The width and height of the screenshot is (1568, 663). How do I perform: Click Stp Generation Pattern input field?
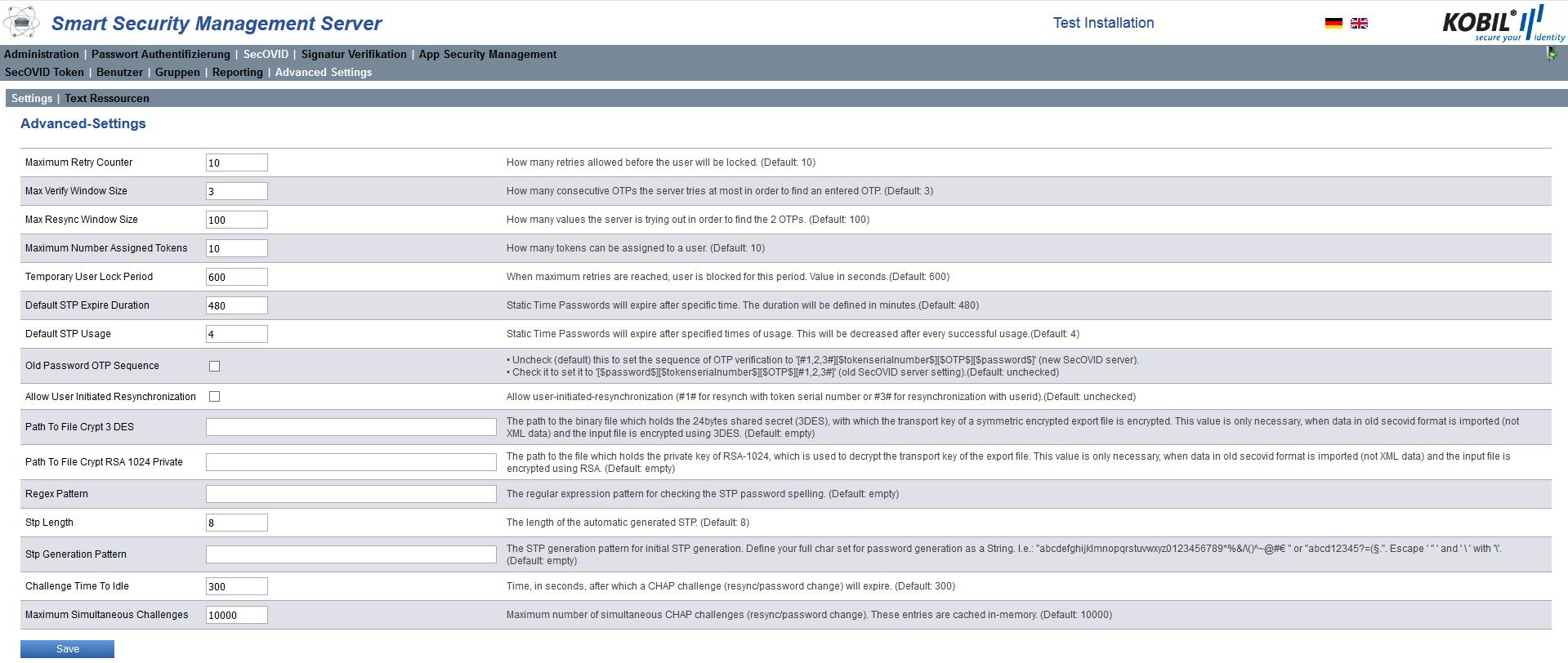coord(351,554)
